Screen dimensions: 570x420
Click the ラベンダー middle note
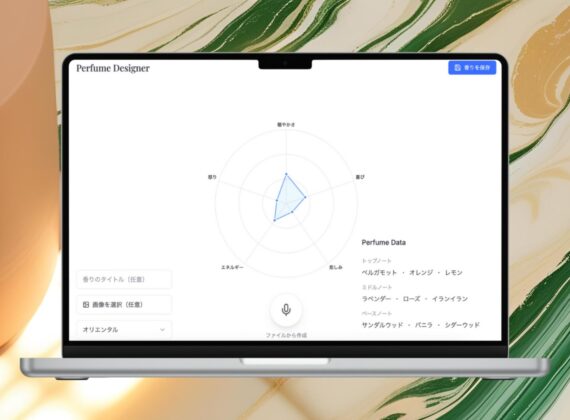tap(376, 299)
